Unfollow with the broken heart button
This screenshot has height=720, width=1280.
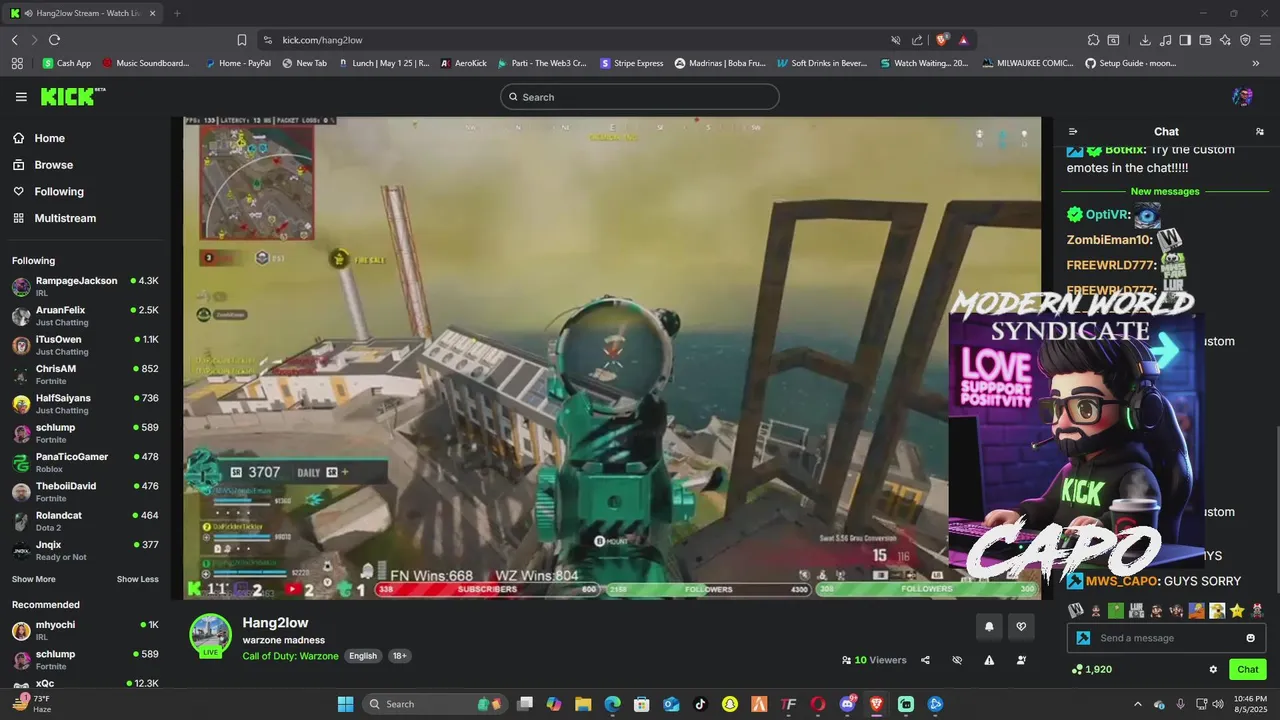tap(1021, 627)
